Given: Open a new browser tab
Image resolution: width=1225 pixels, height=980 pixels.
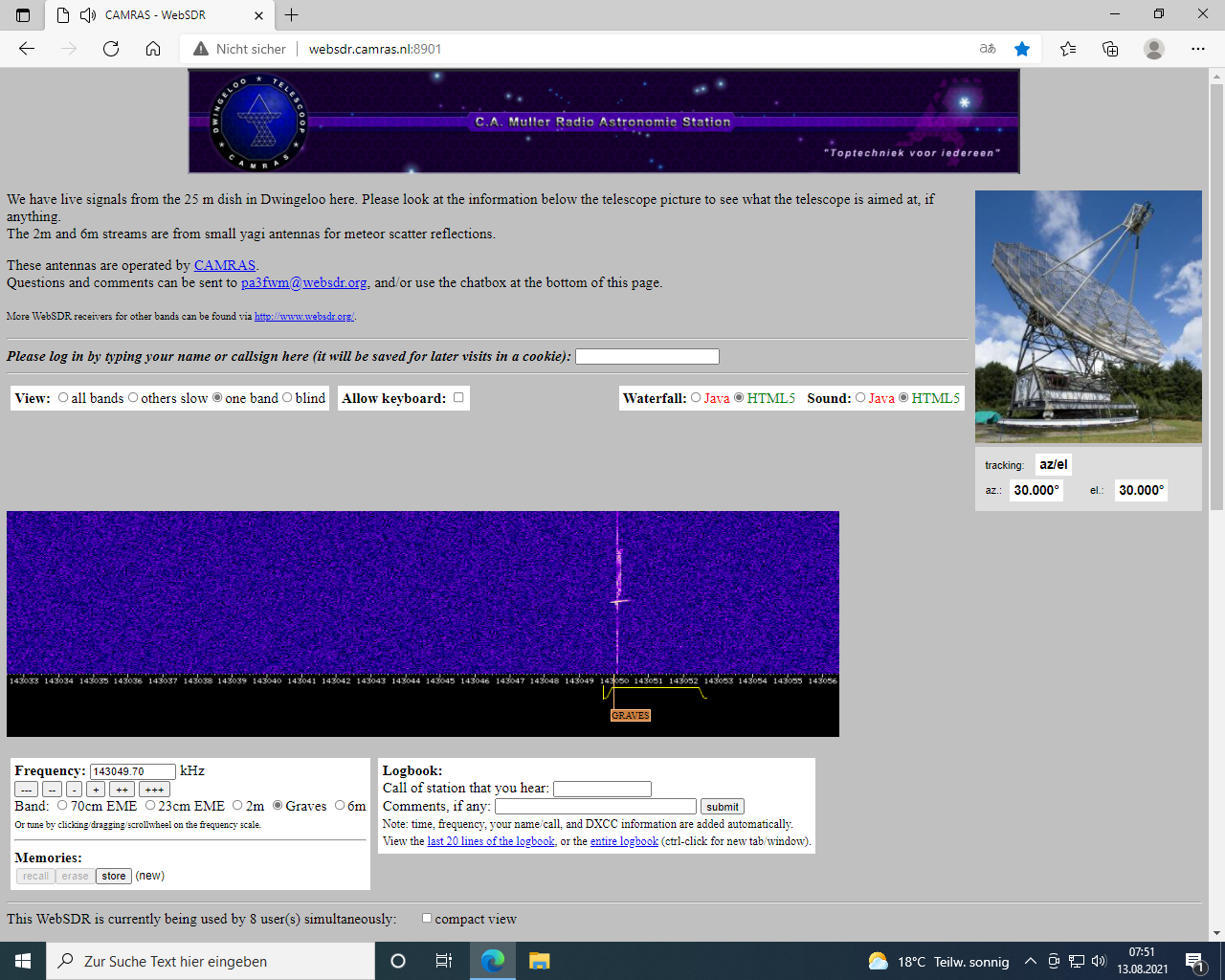Looking at the screenshot, I should coord(292,15).
